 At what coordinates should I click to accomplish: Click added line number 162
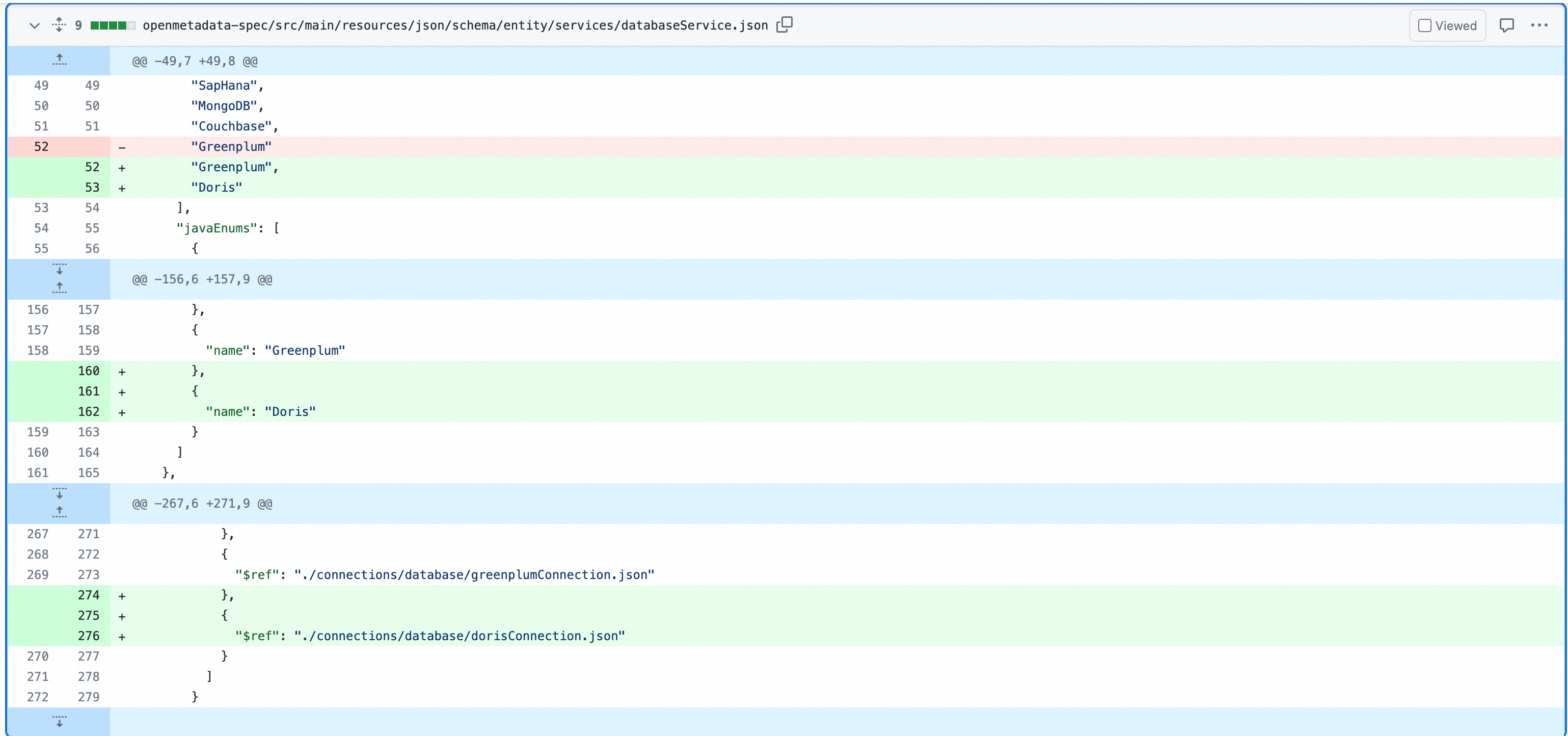point(88,412)
